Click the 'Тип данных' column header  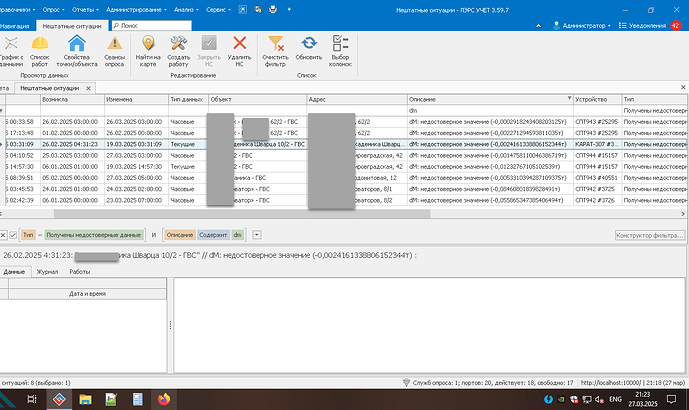[x=188, y=99]
